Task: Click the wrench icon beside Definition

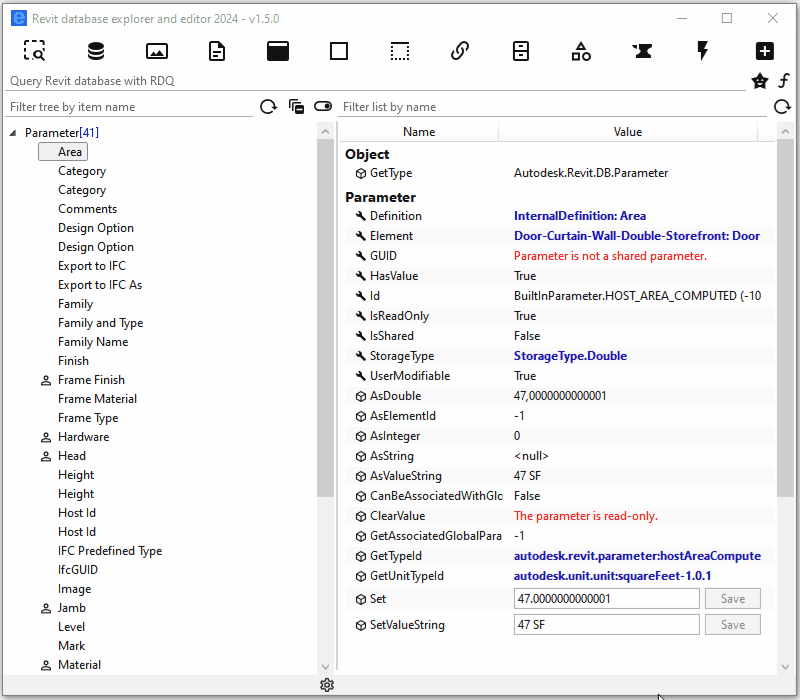Action: [x=361, y=216]
